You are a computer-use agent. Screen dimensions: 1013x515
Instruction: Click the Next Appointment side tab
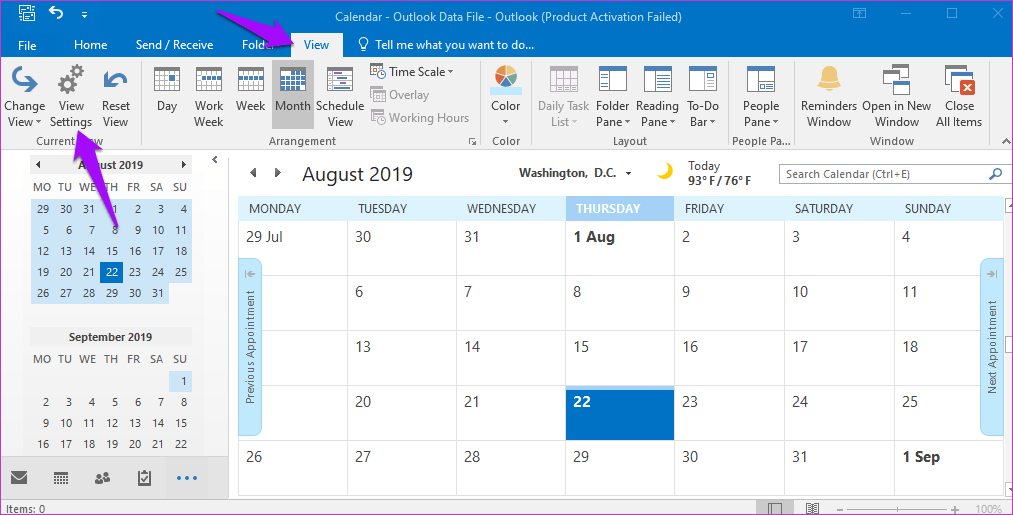click(991, 347)
